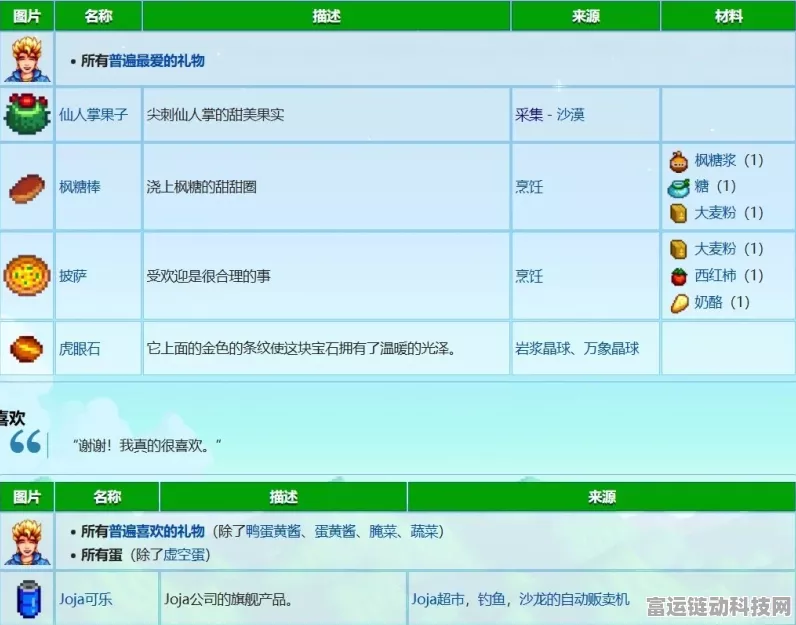Click description text 受欢迎是很合理的事
The height and width of the screenshot is (625, 796).
[x=208, y=276]
